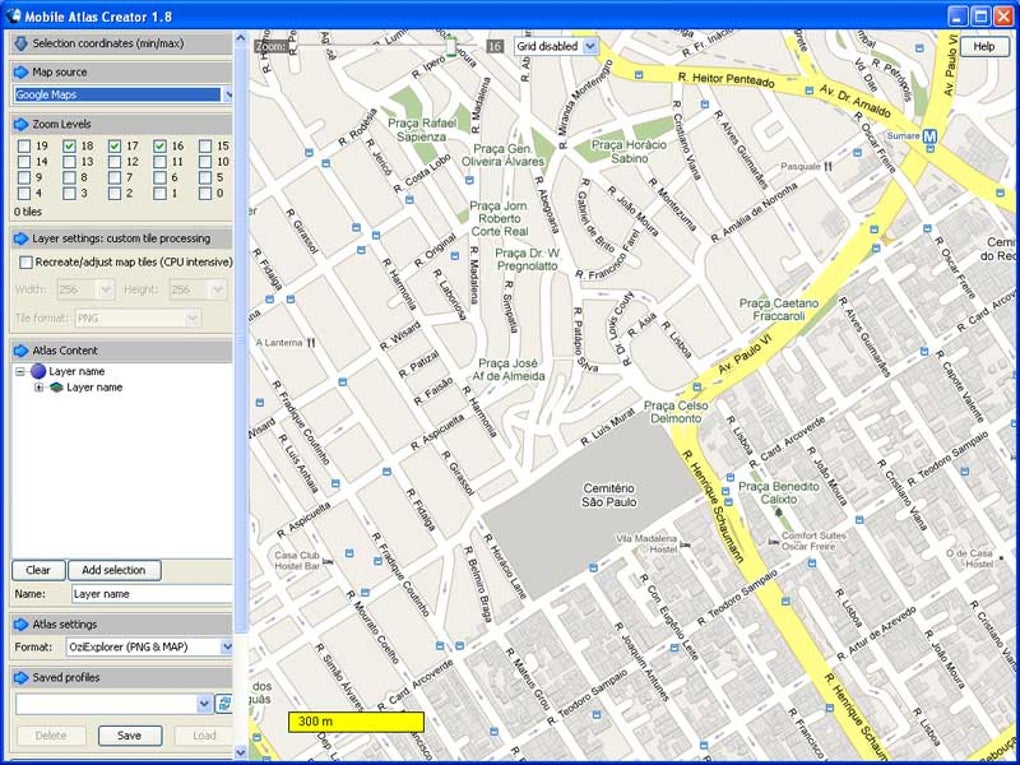The width and height of the screenshot is (1020, 765).
Task: Click the Clear button
Action: tap(38, 570)
